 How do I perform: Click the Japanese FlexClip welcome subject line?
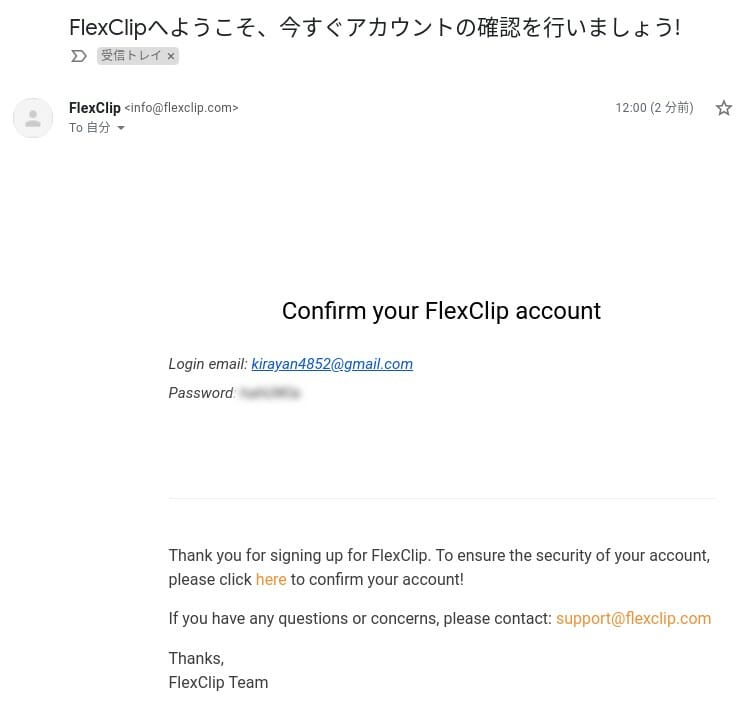tap(375, 27)
